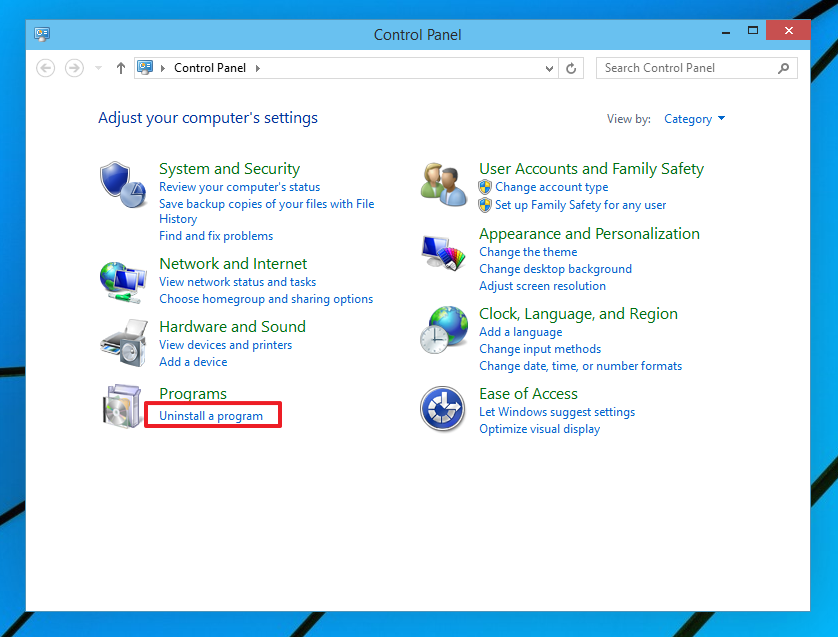Open the User Accounts people icon

[x=444, y=184]
